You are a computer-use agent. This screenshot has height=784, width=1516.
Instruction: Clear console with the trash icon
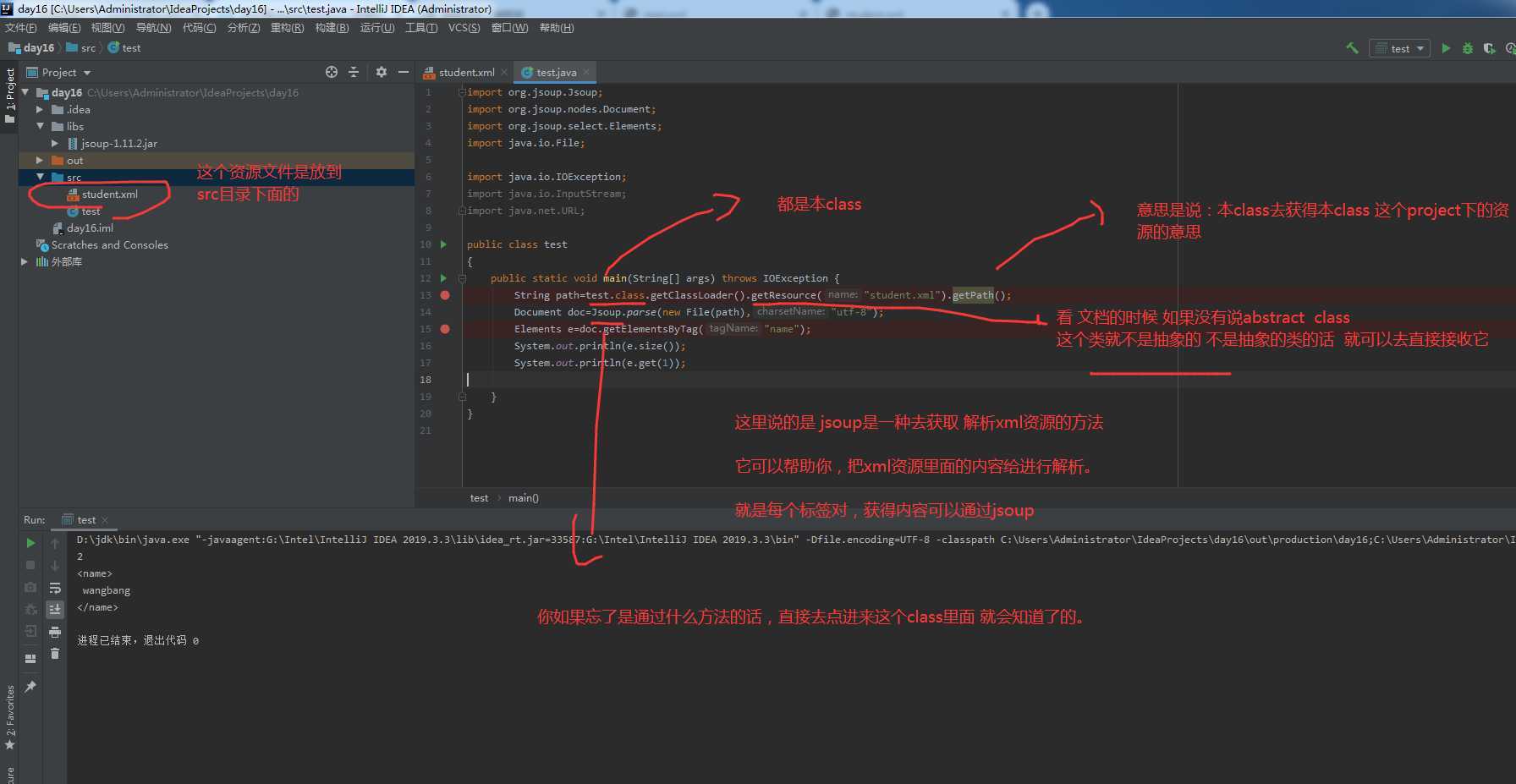coord(55,653)
